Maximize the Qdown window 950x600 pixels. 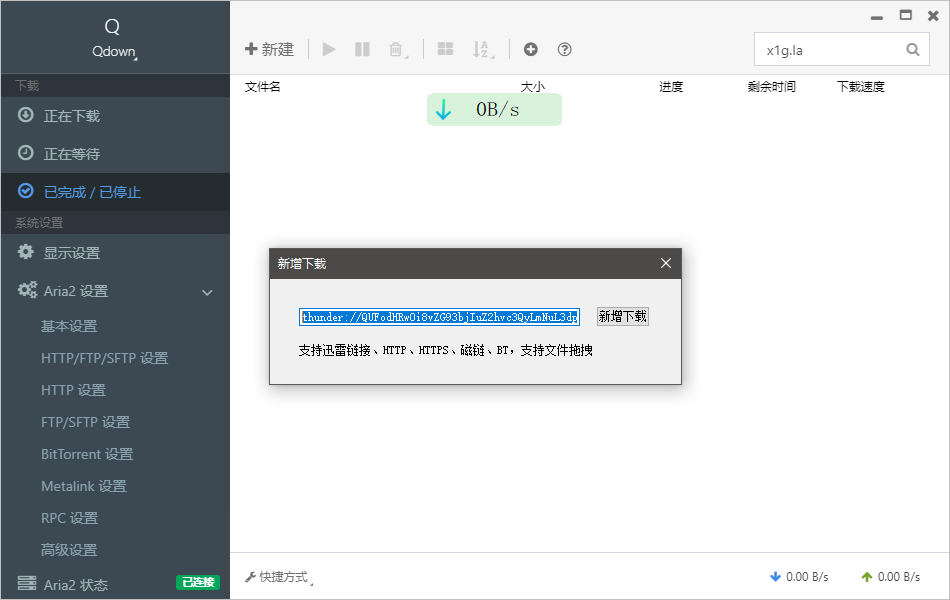(906, 16)
